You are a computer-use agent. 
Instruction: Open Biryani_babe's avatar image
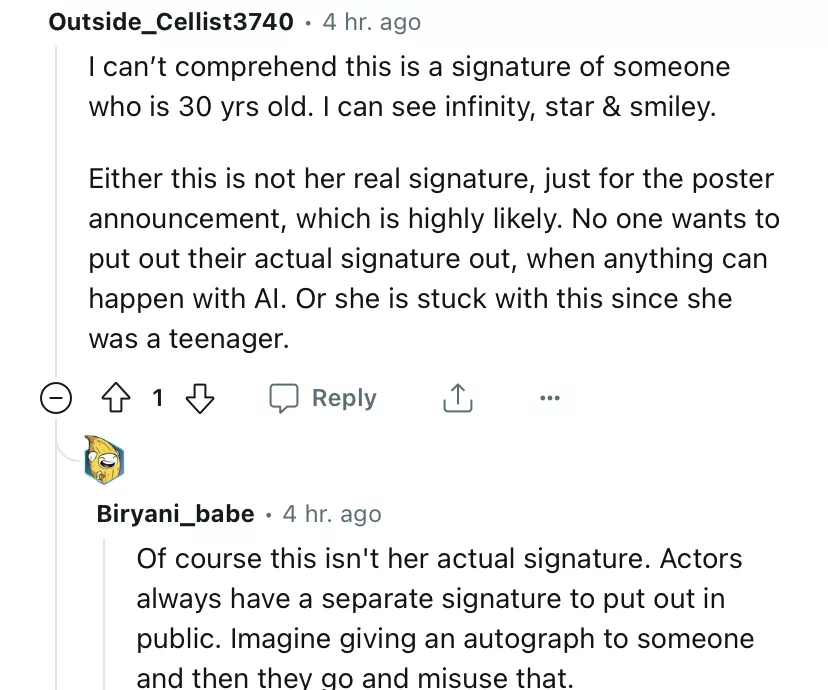(104, 459)
